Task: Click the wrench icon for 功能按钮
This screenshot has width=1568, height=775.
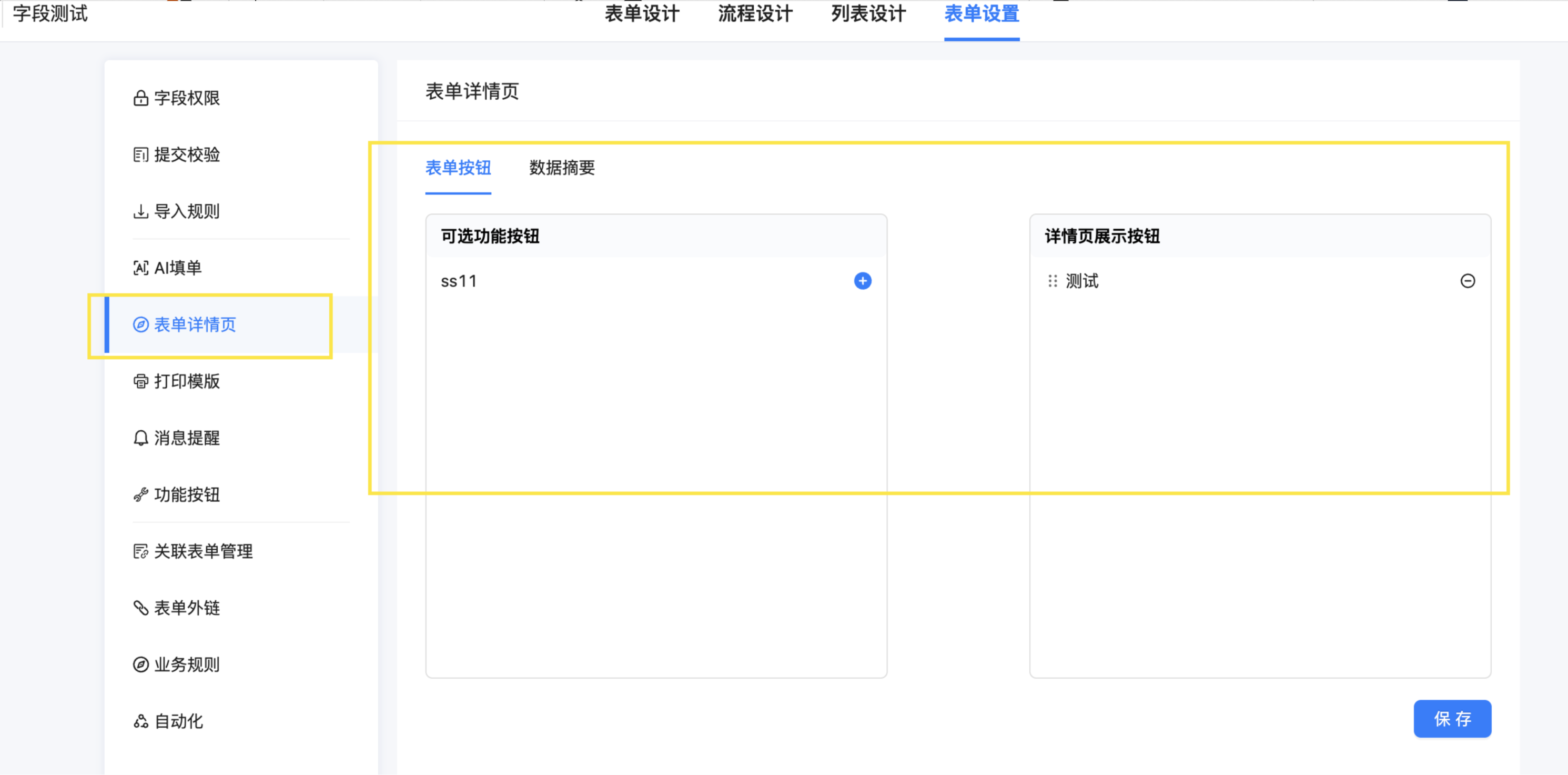Action: [x=141, y=494]
